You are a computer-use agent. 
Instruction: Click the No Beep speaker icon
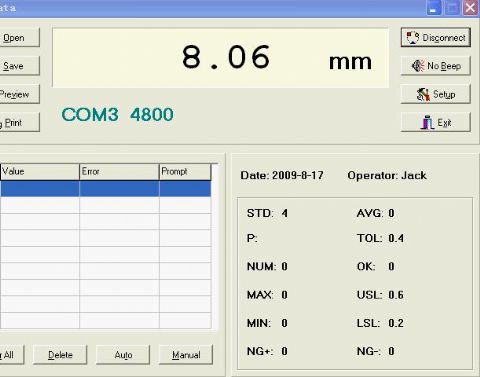pyautogui.click(x=418, y=66)
